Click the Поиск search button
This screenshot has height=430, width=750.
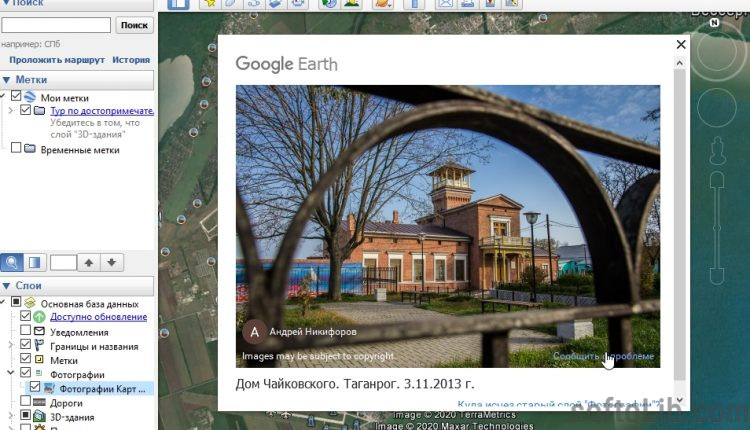[x=134, y=25]
